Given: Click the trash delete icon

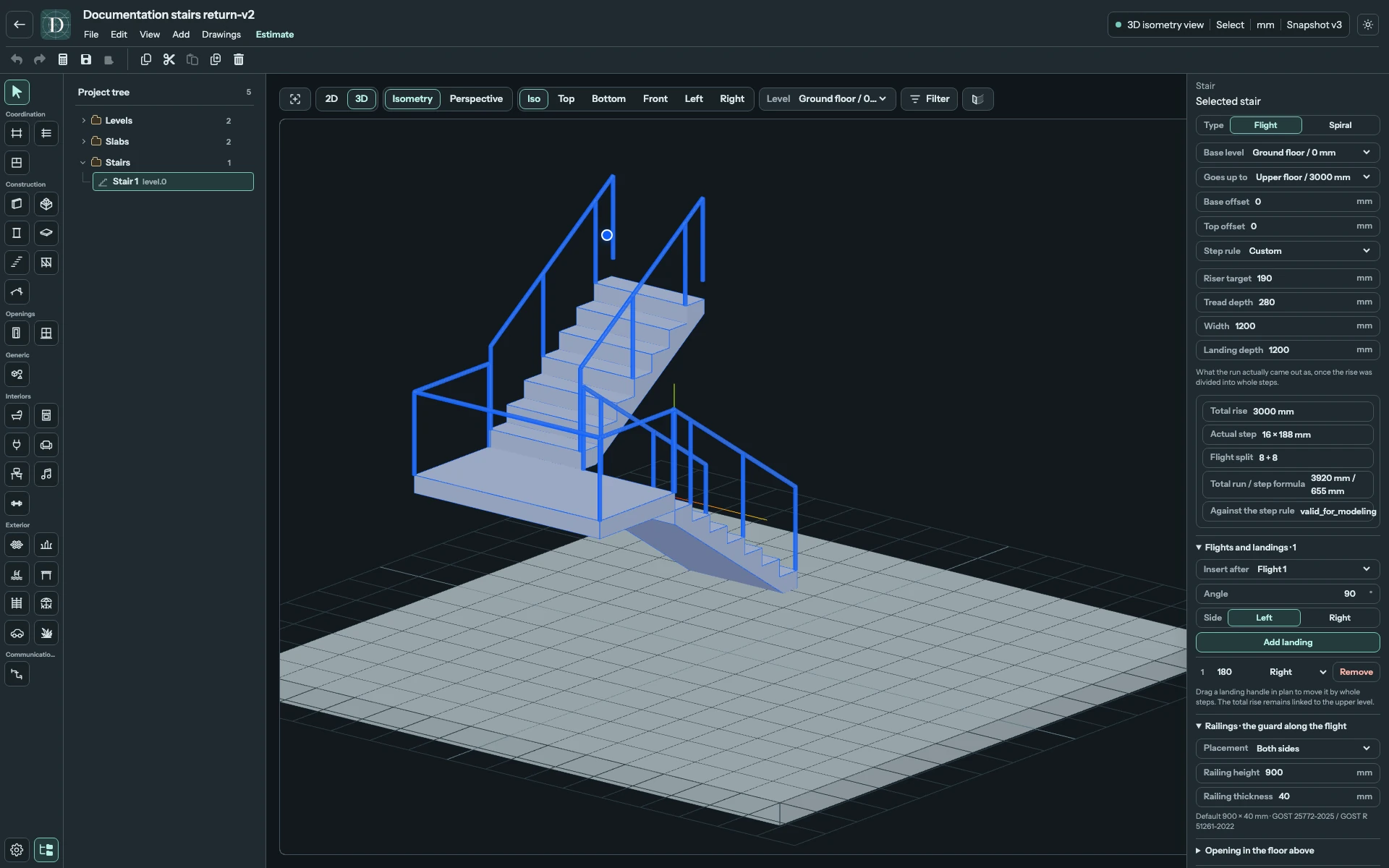Looking at the screenshot, I should pos(239,59).
